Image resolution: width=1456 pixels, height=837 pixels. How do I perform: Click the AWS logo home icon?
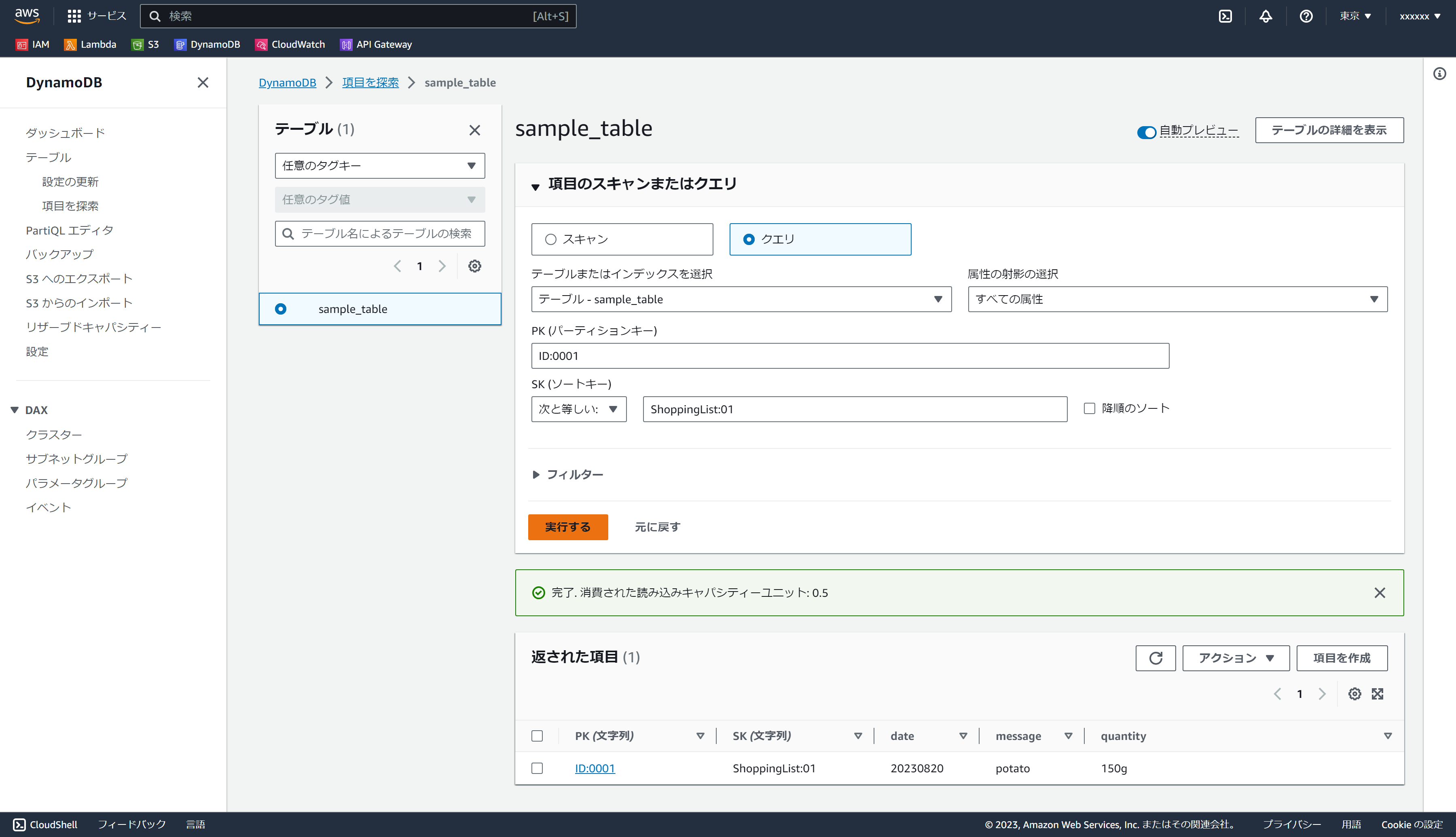[27, 15]
